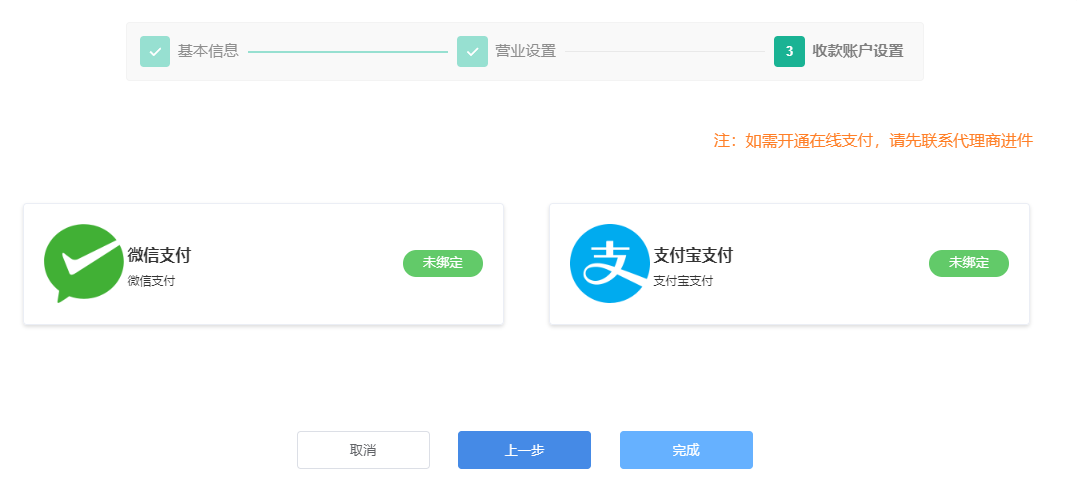Click the Alipay blue logo
Viewport: 1077px width, 484px height.
(609, 263)
